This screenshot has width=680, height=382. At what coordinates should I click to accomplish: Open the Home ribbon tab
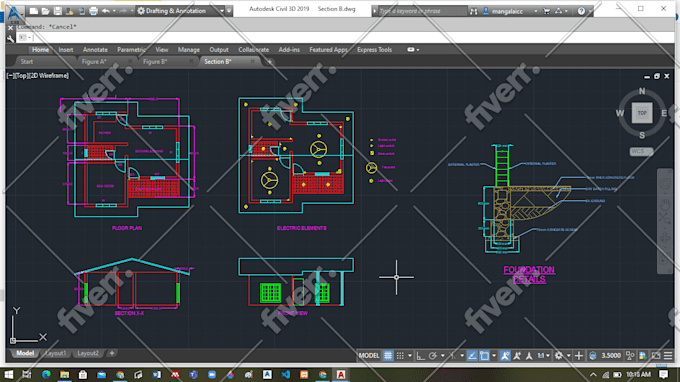[x=40, y=50]
